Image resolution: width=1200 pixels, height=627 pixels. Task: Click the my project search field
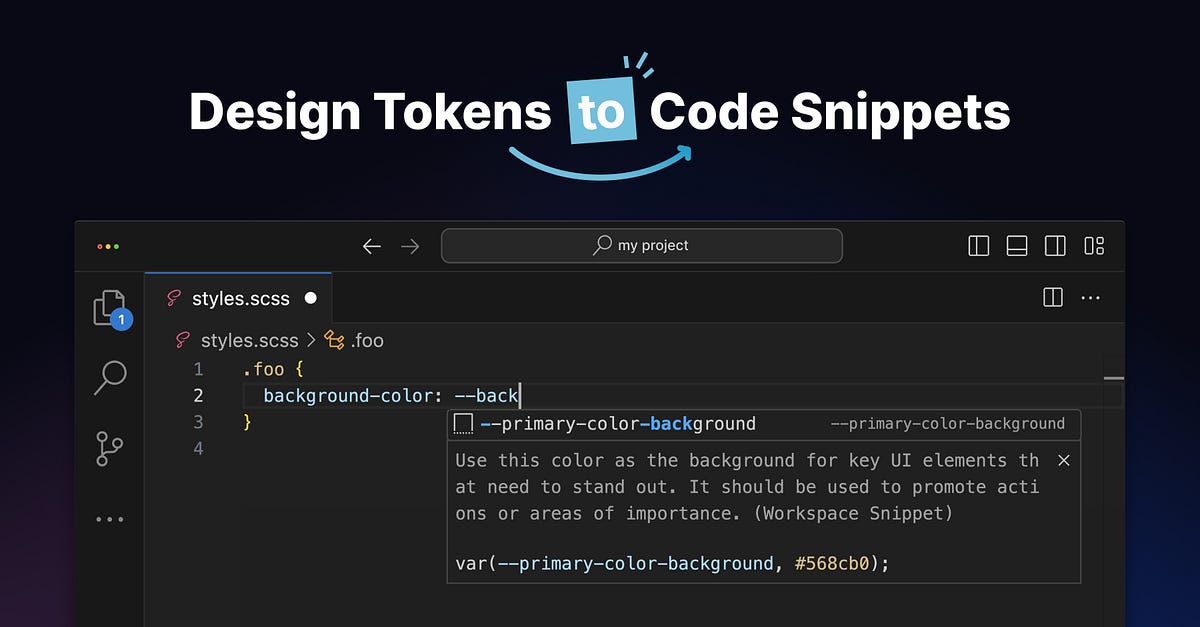click(x=641, y=245)
